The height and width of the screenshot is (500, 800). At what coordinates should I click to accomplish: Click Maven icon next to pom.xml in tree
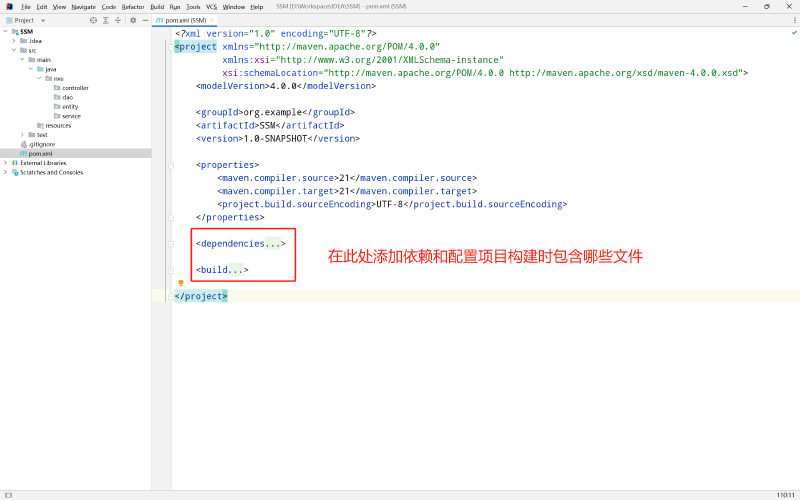(x=23, y=154)
